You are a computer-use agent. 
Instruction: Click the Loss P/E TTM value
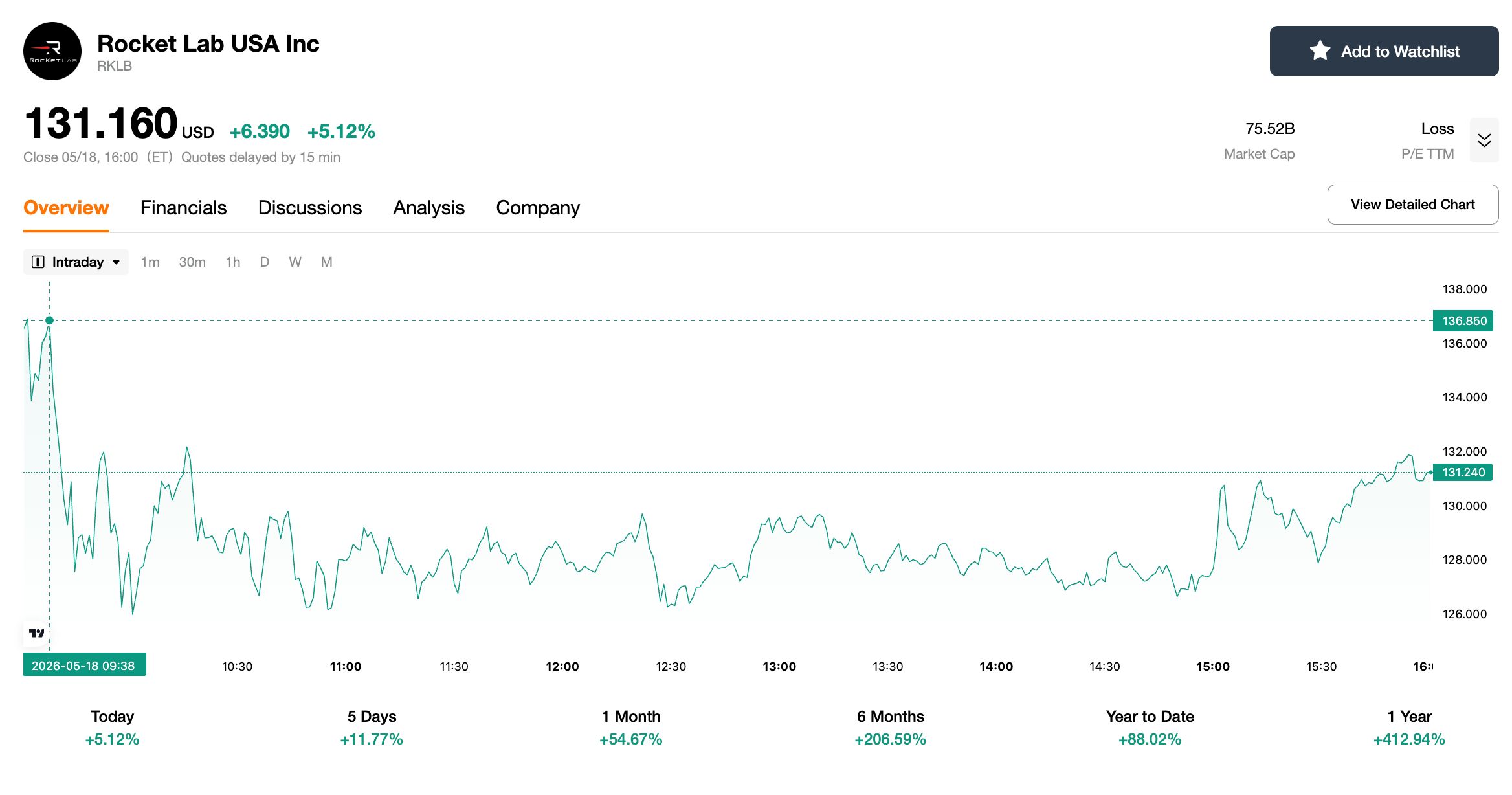[1438, 129]
